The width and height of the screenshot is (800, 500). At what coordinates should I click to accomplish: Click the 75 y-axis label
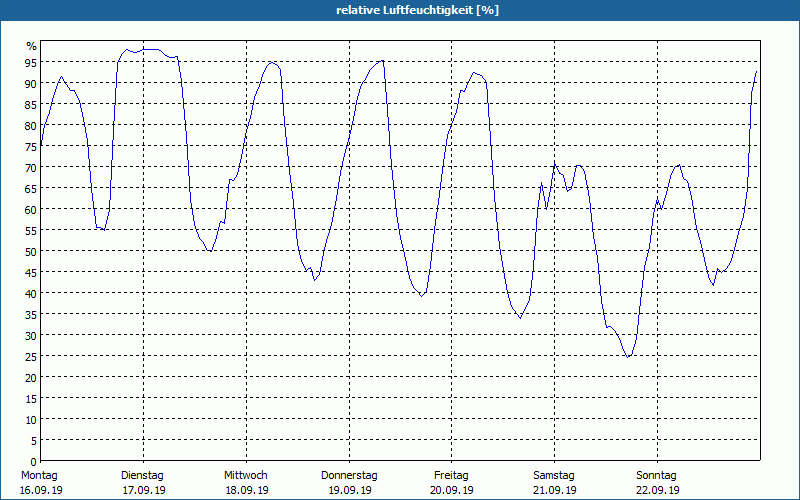click(x=31, y=146)
